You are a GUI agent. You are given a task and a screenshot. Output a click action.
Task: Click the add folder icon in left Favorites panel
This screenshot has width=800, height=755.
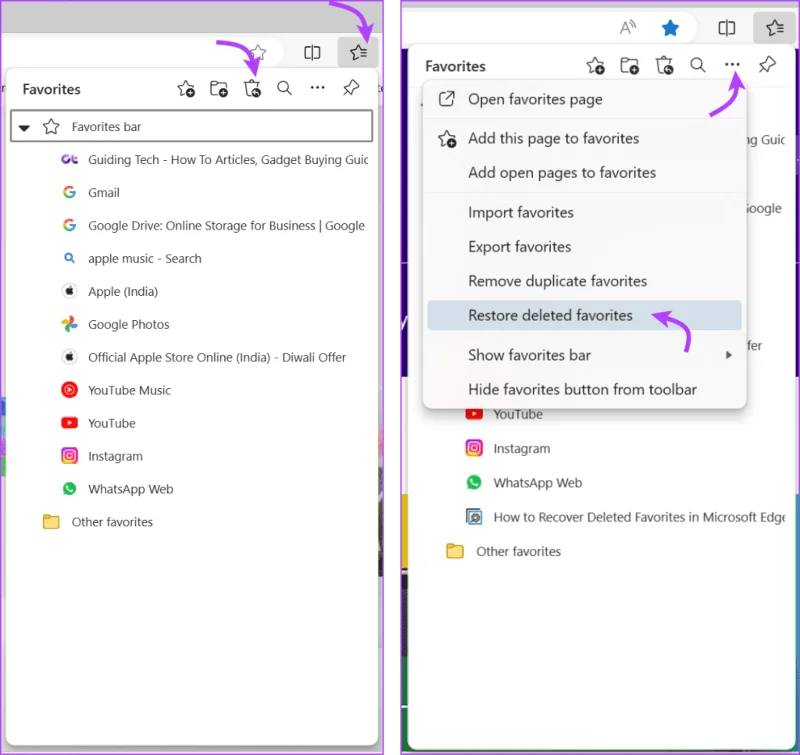[x=219, y=89]
